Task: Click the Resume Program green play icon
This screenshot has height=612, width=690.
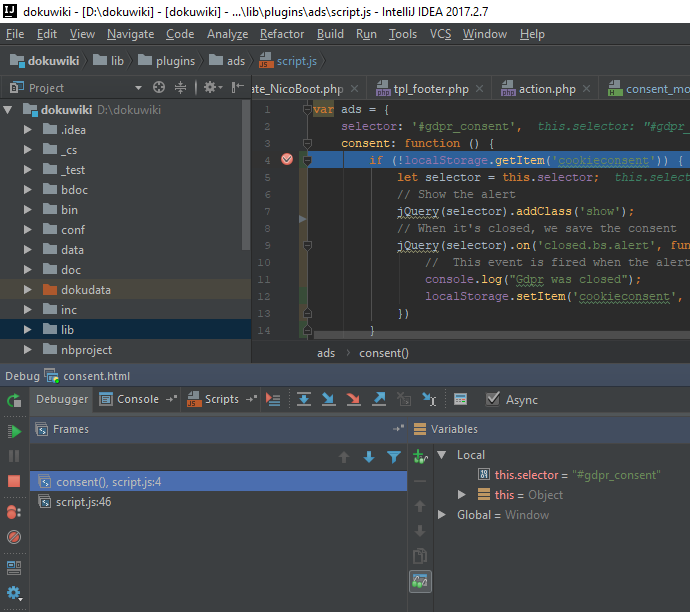Action: (x=14, y=431)
